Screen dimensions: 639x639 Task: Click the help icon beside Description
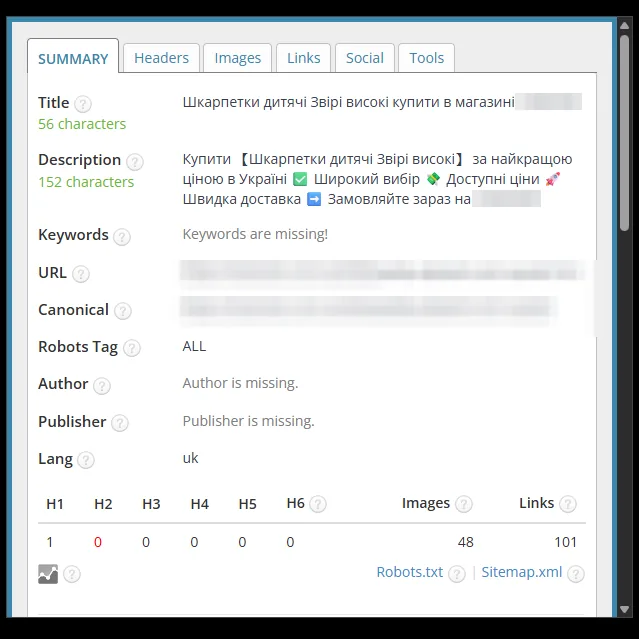tap(134, 162)
